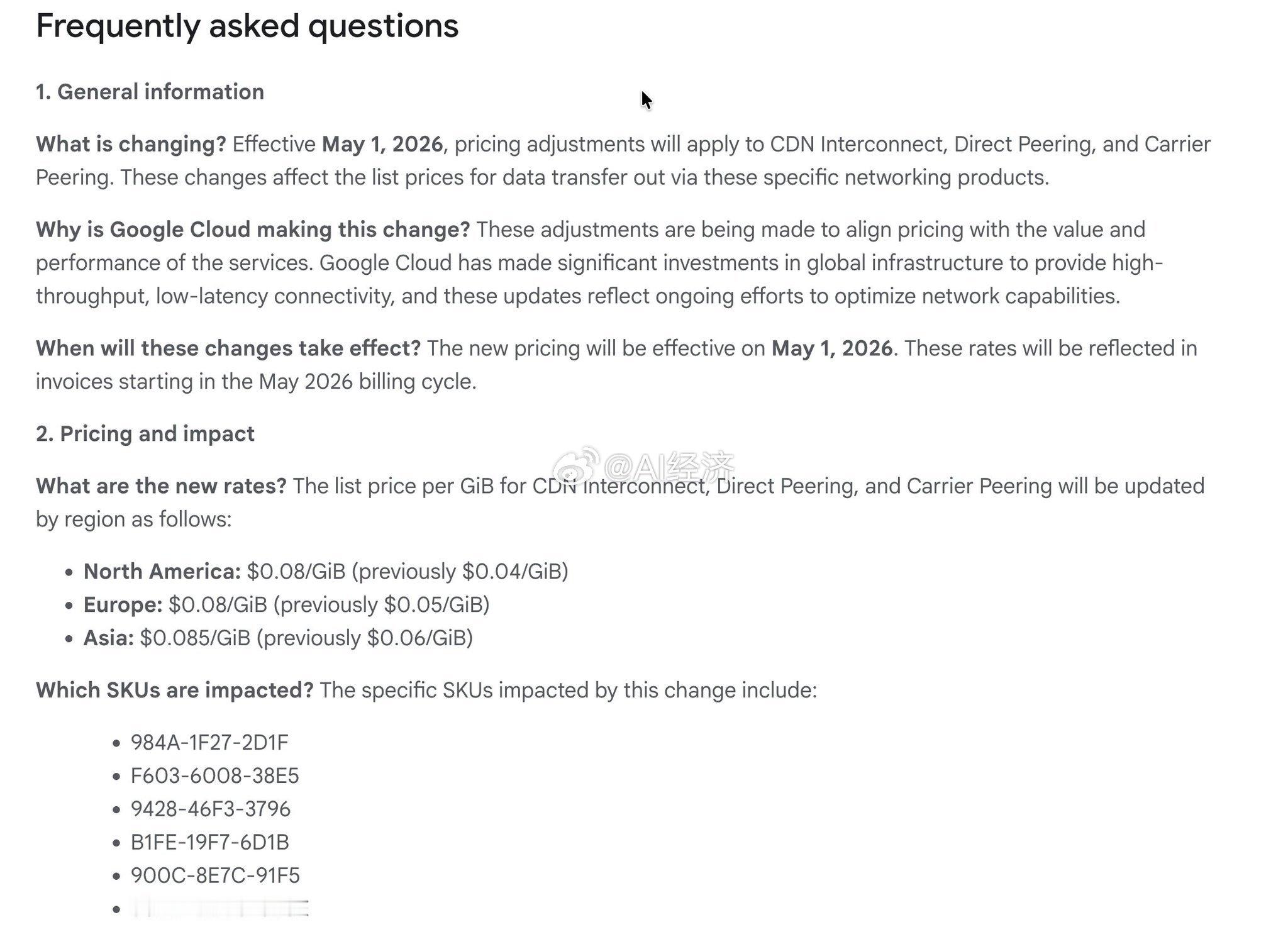Click the Europe pricing bullet

[x=286, y=605]
